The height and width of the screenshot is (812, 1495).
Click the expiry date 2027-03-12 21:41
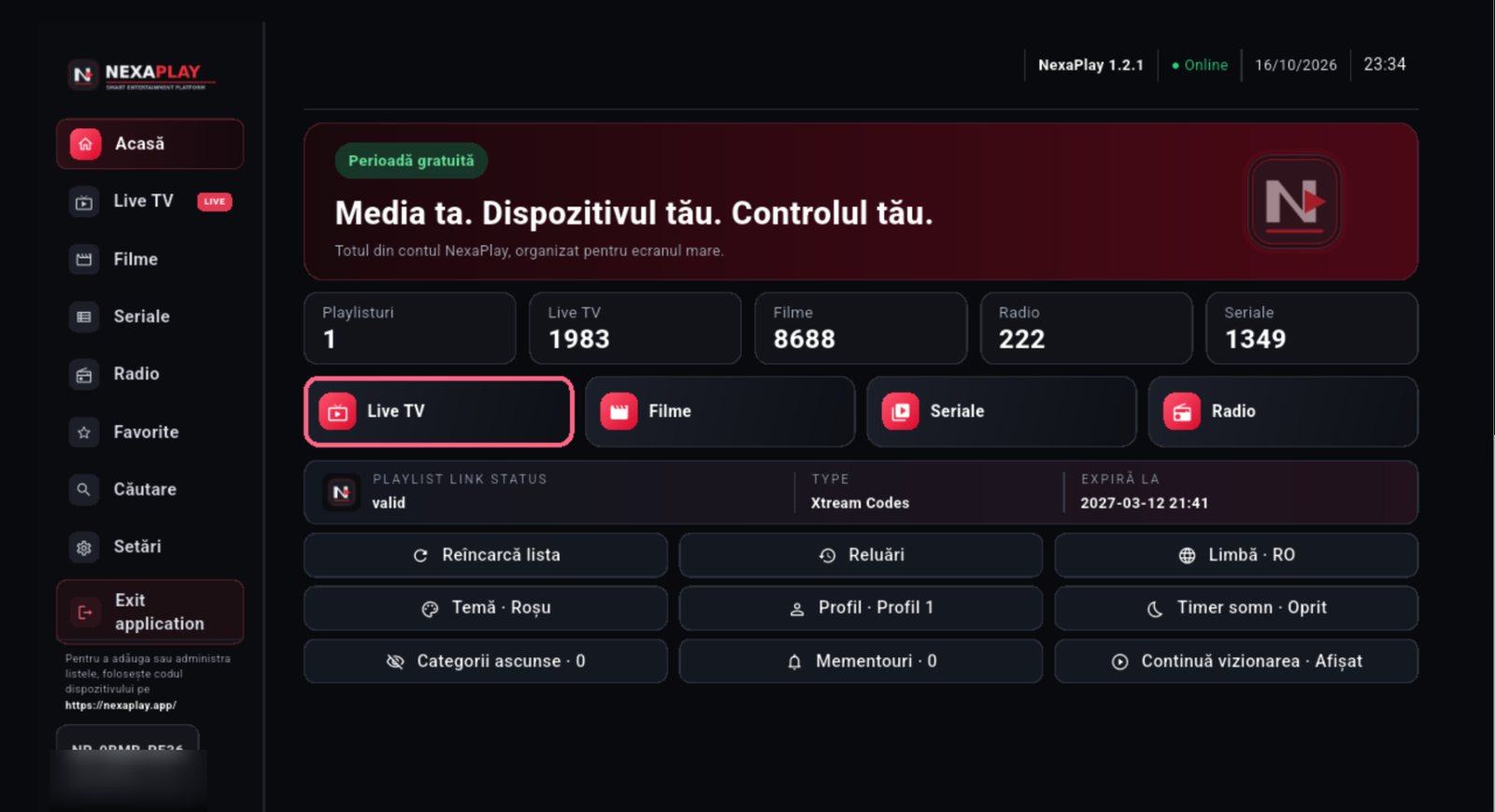point(1145,504)
